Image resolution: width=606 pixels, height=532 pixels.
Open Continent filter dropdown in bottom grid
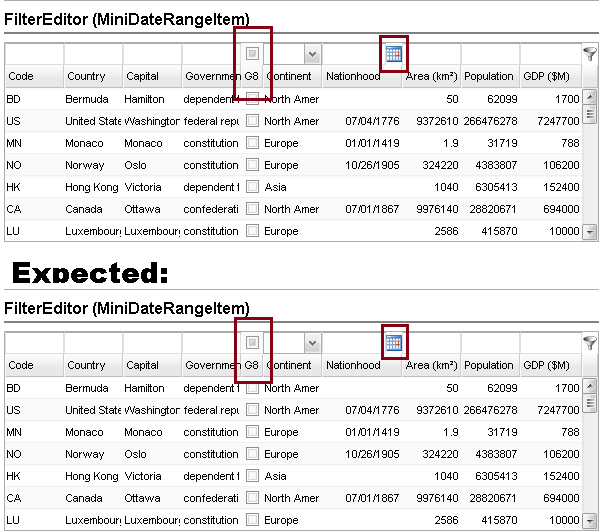tap(312, 343)
